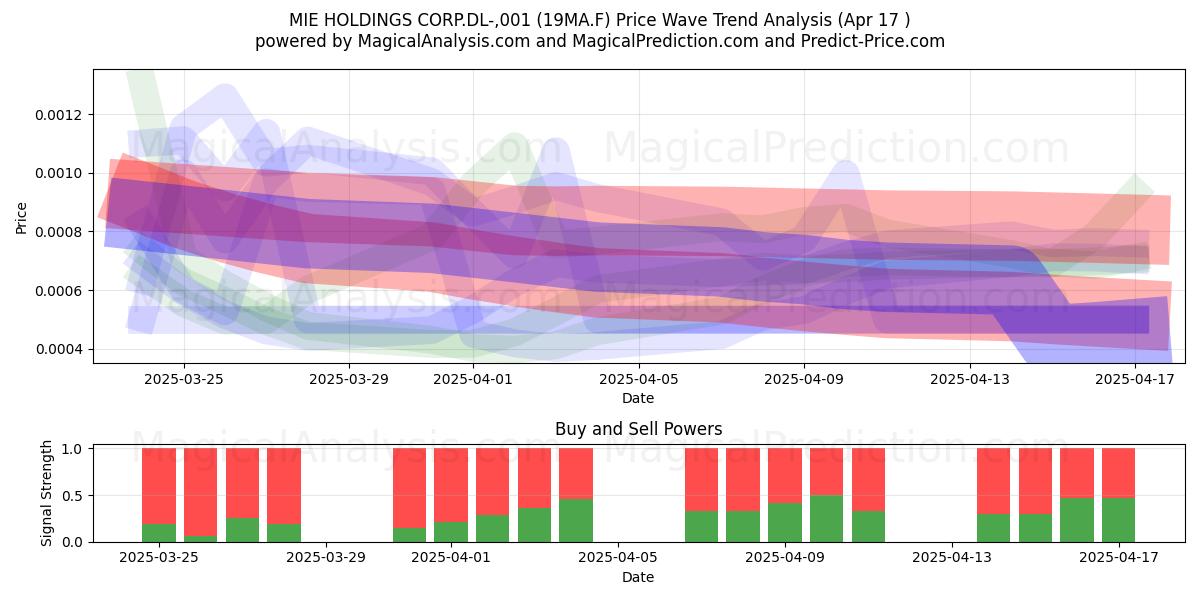This screenshot has height=600, width=1200.
Task: Click the red sell portion of the 2025-04-09 bar
Action: coord(785,476)
